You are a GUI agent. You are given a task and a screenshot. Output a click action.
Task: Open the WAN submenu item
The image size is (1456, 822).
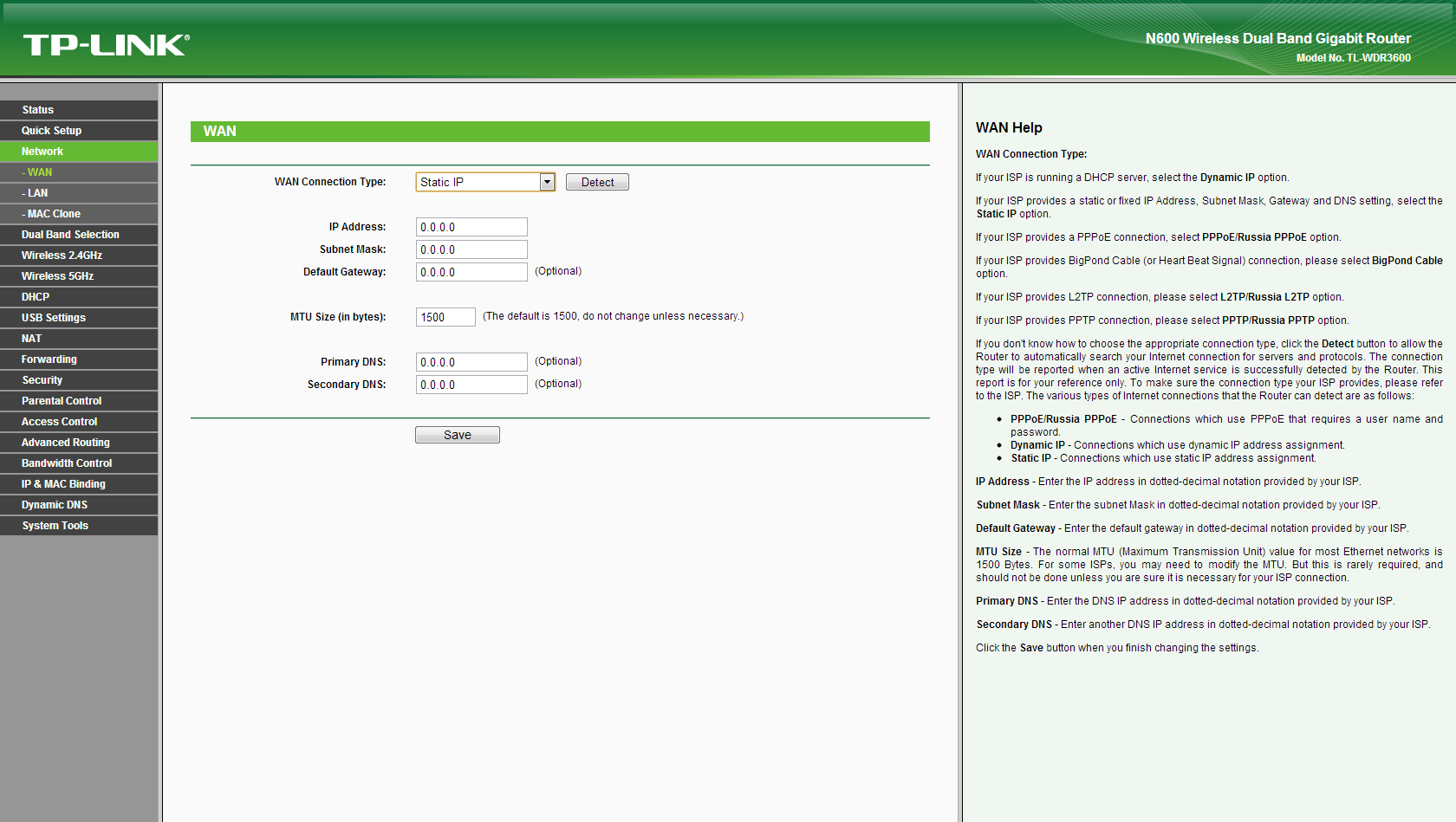79,172
